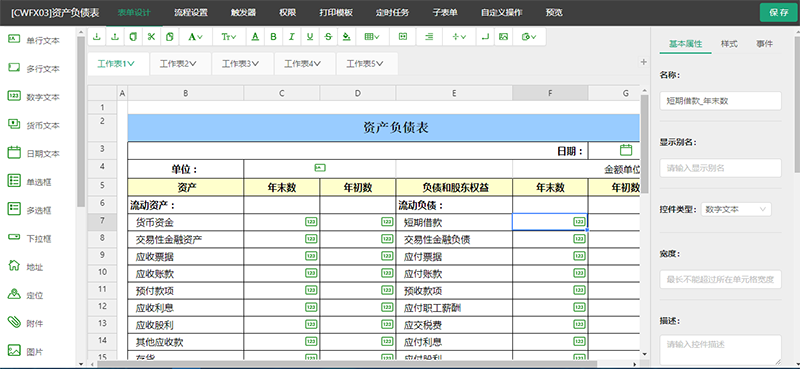The image size is (800, 369).
Task: Open the 控件类型 数字文本 dropdown
Action: tap(736, 209)
